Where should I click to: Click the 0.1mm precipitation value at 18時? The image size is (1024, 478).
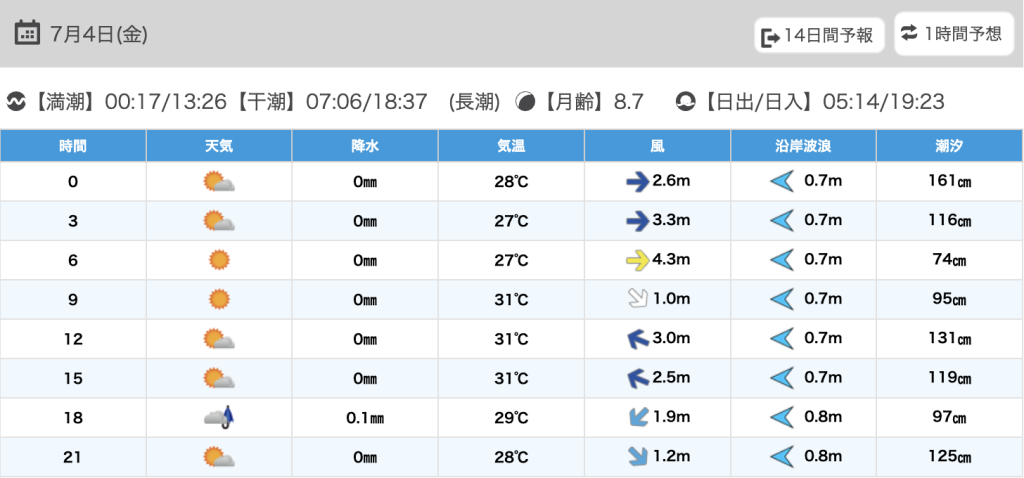point(365,417)
